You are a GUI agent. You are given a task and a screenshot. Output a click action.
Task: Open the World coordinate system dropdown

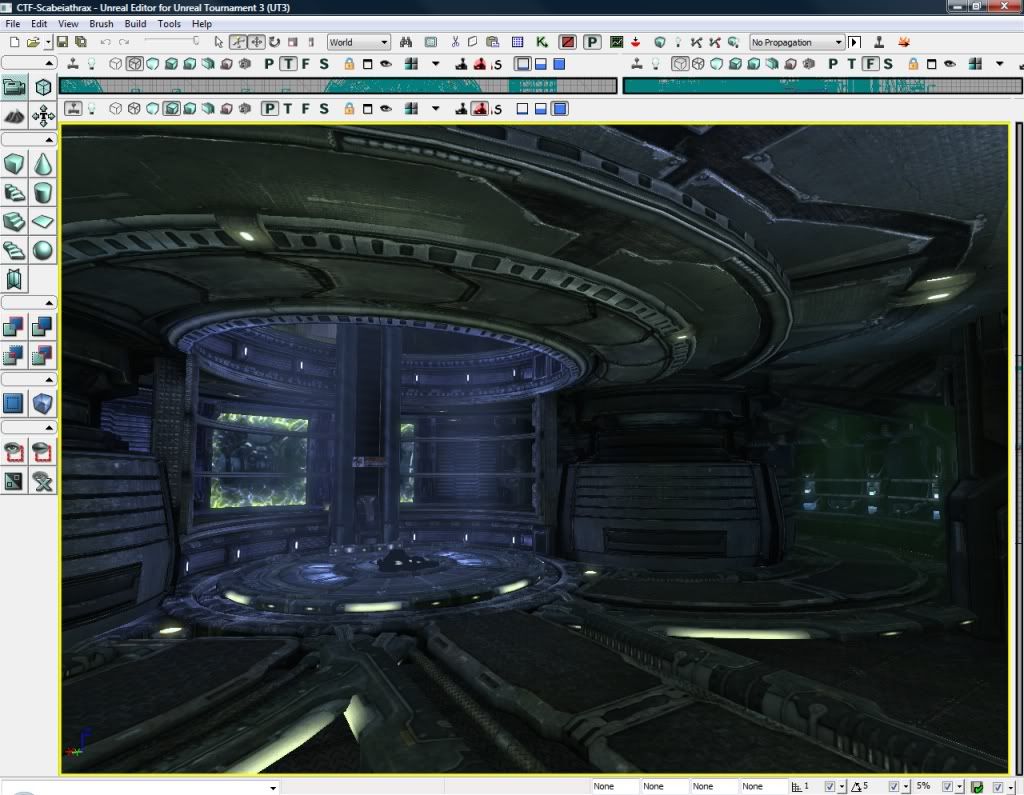359,42
